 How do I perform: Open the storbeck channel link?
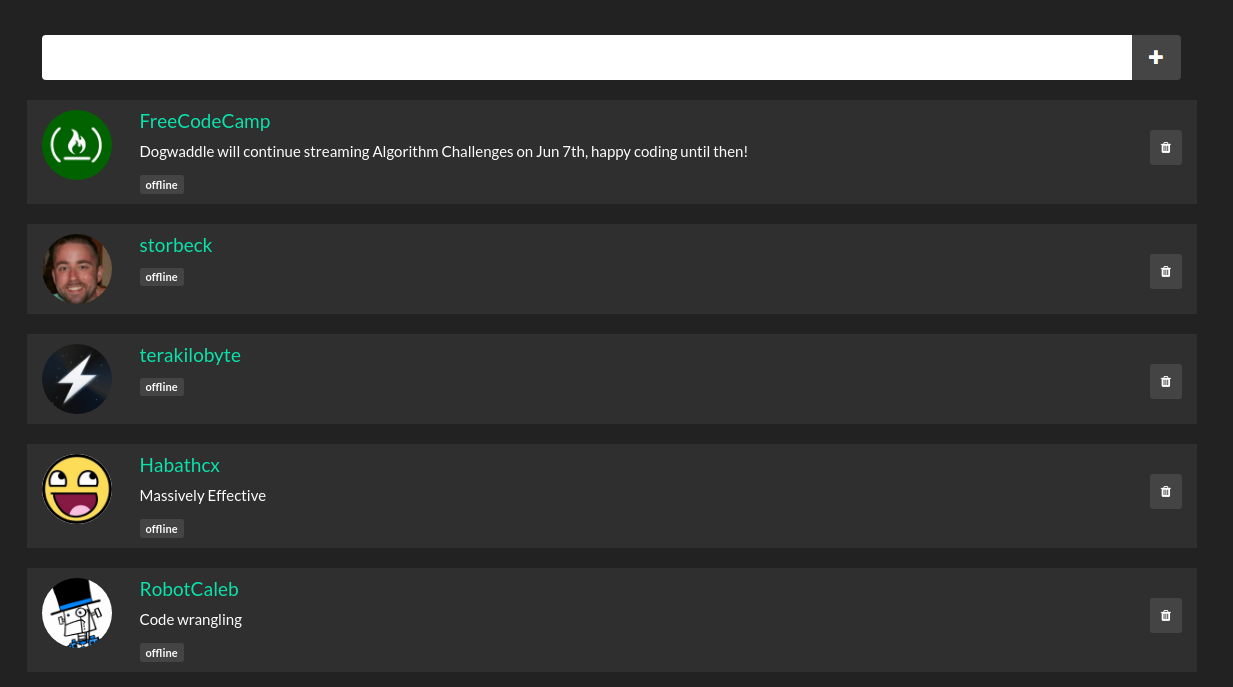pyautogui.click(x=176, y=245)
